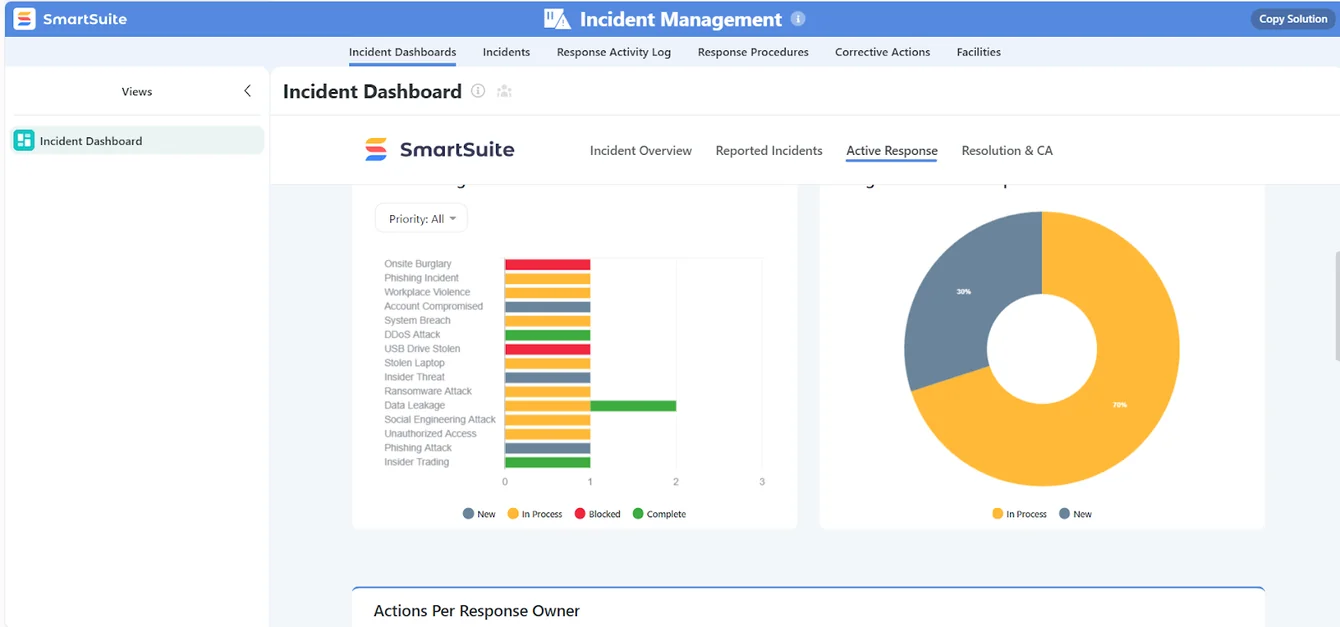Click the info icon next to Incident Dashboard title
The image size is (1340, 627).
pyautogui.click(x=478, y=91)
